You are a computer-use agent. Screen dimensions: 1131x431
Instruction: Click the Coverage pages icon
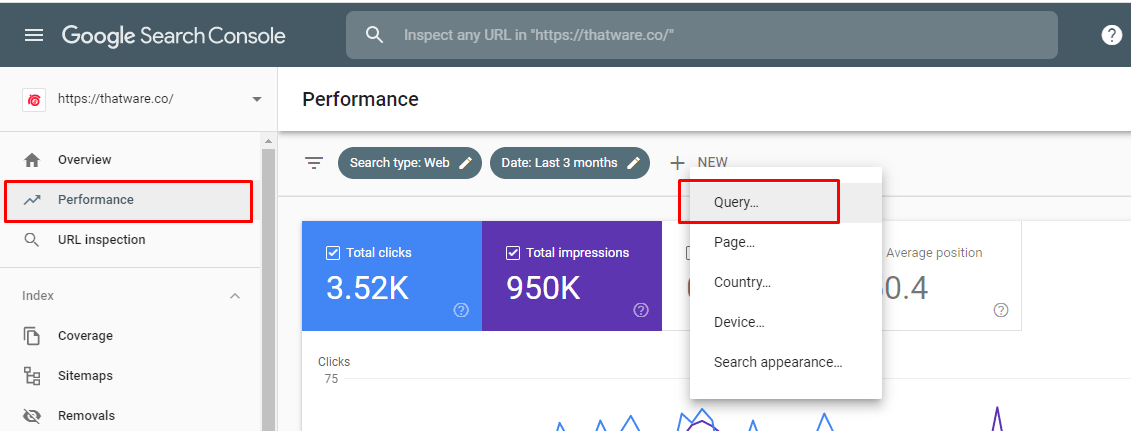pyautogui.click(x=32, y=336)
